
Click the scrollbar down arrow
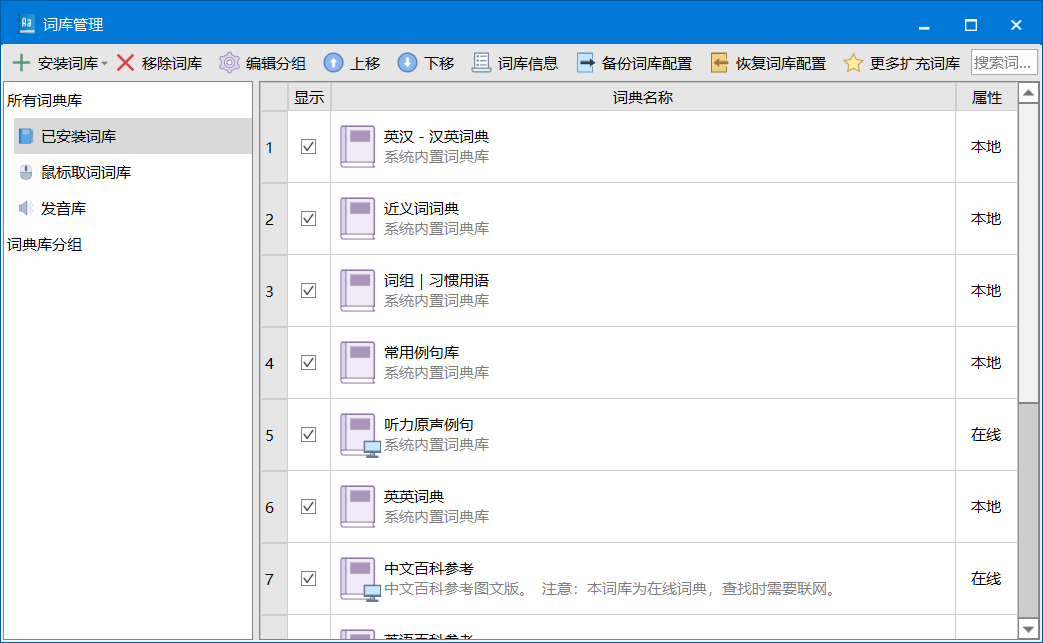tap(1028, 628)
